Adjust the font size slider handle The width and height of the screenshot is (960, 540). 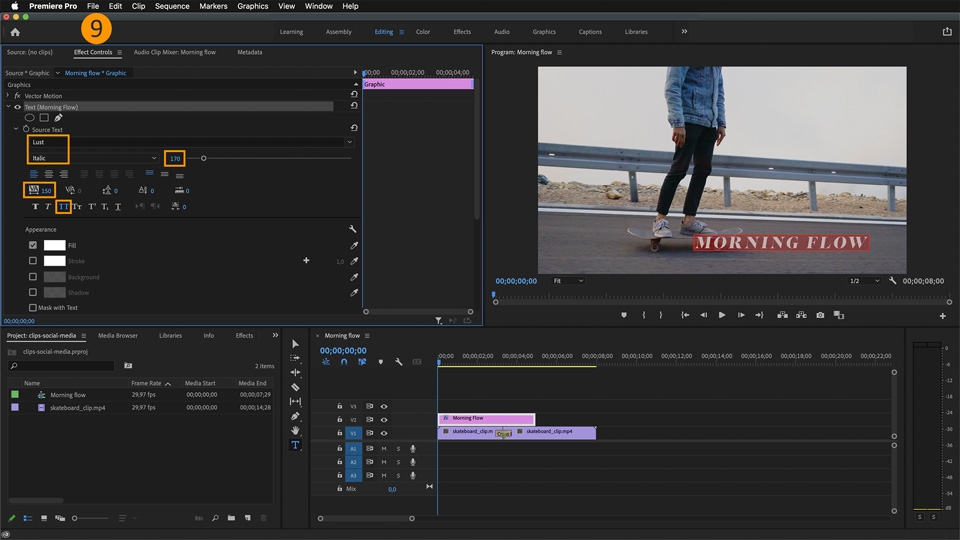coord(203,159)
